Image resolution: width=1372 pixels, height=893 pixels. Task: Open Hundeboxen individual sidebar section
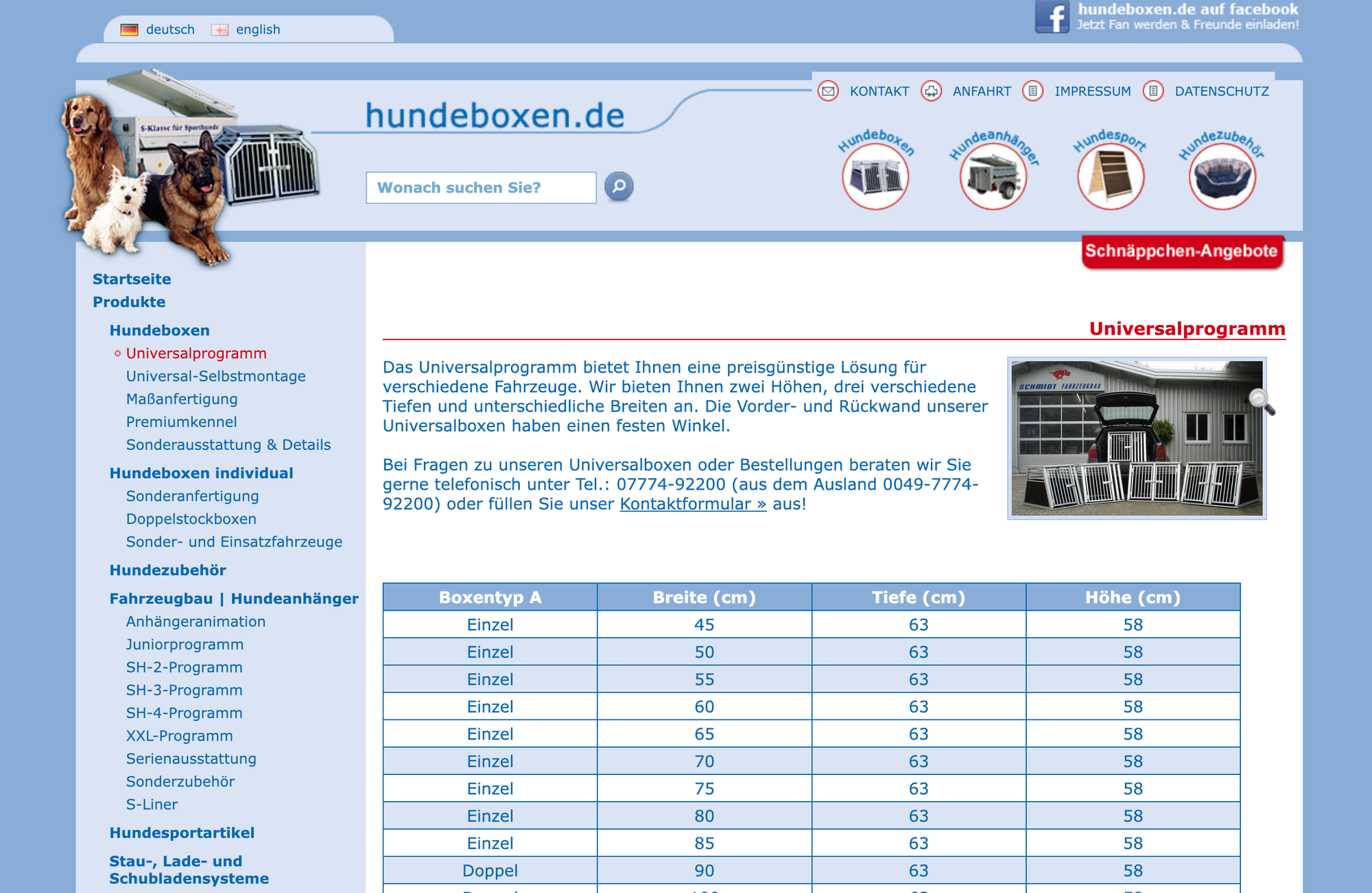[201, 473]
